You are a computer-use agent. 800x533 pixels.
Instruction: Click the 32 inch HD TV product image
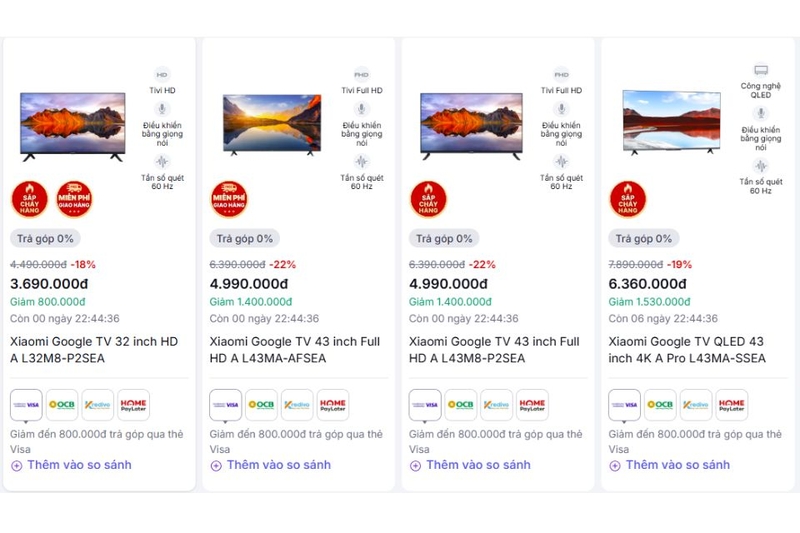pos(73,125)
